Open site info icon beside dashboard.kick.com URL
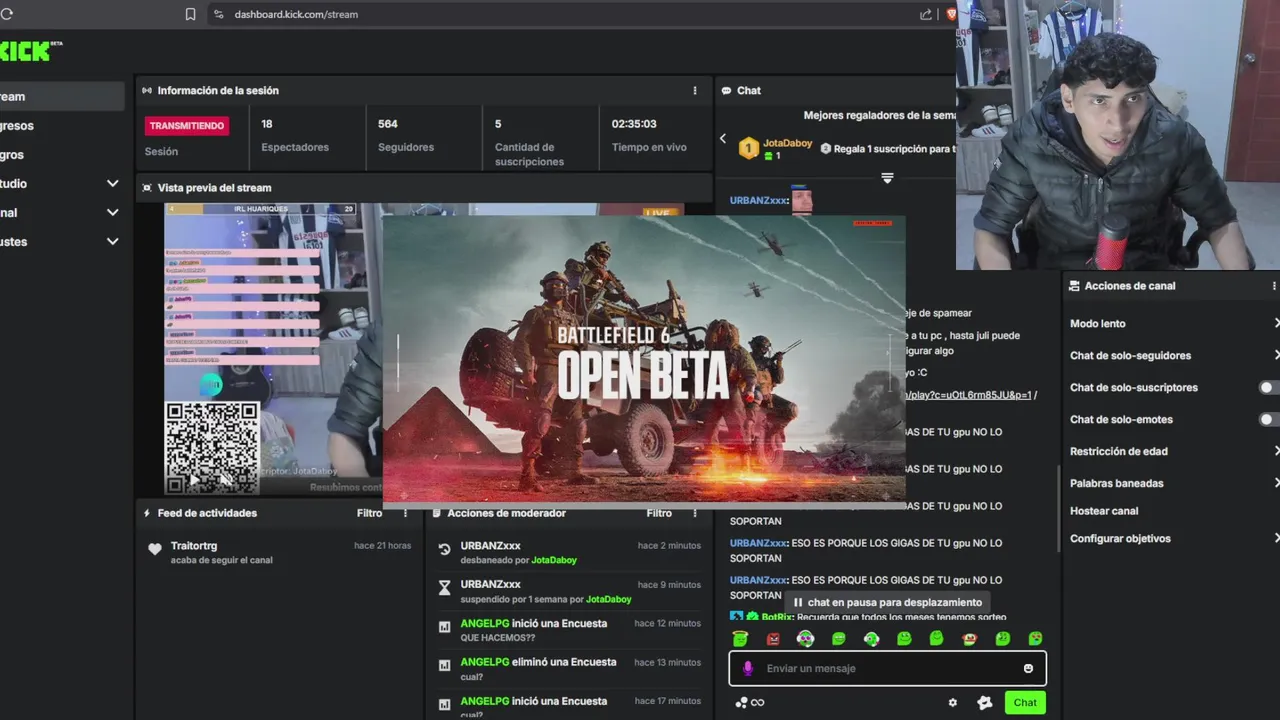 pos(219,14)
